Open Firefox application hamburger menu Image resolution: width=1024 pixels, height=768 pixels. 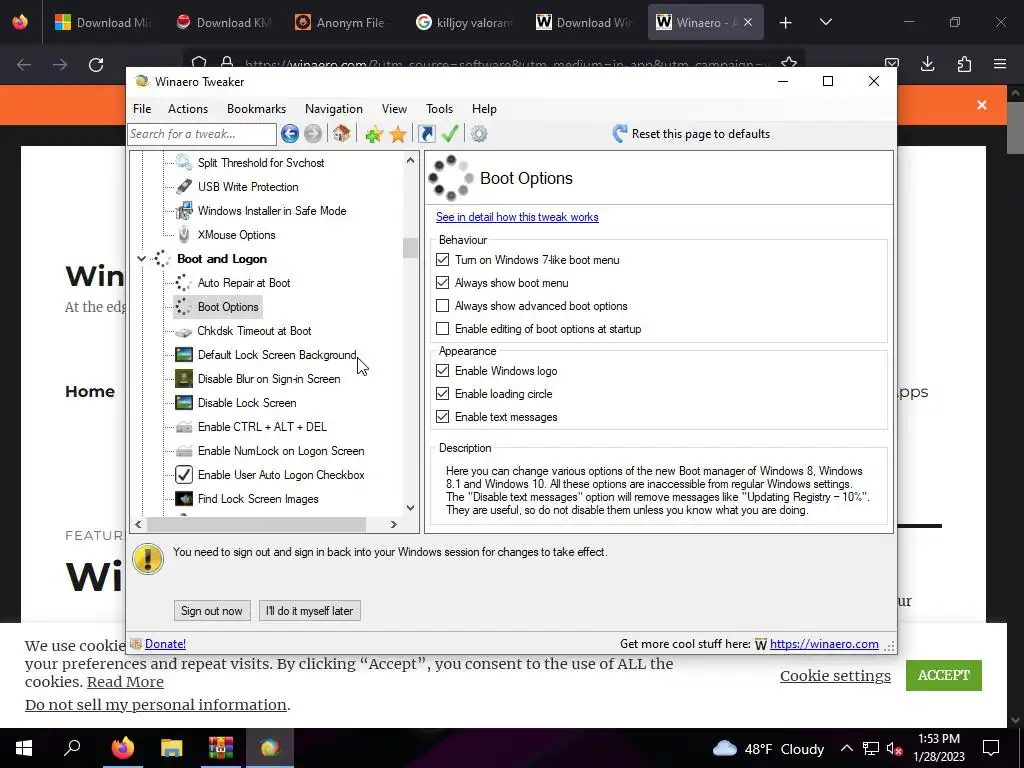[x=1000, y=64]
